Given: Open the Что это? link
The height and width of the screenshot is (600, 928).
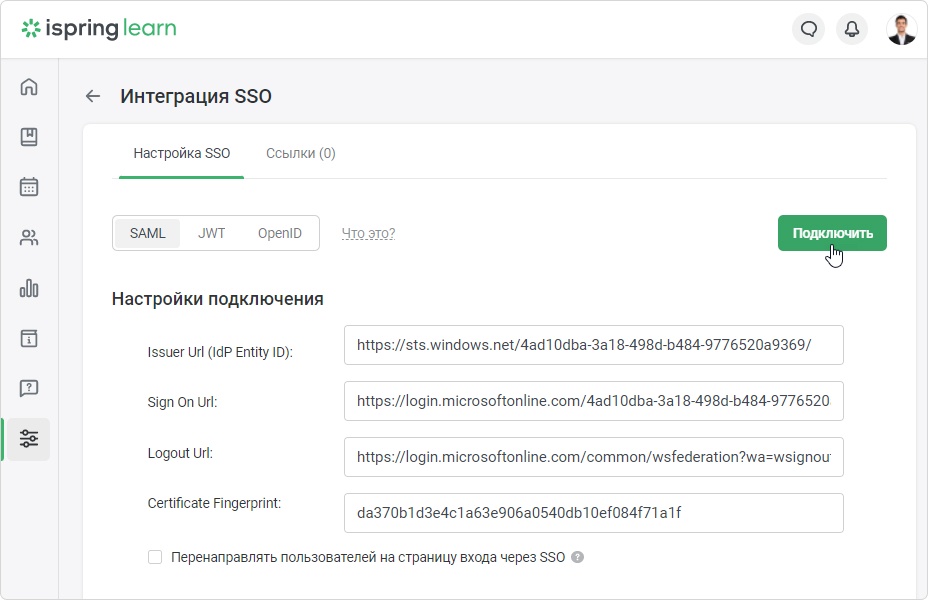Looking at the screenshot, I should pyautogui.click(x=368, y=233).
